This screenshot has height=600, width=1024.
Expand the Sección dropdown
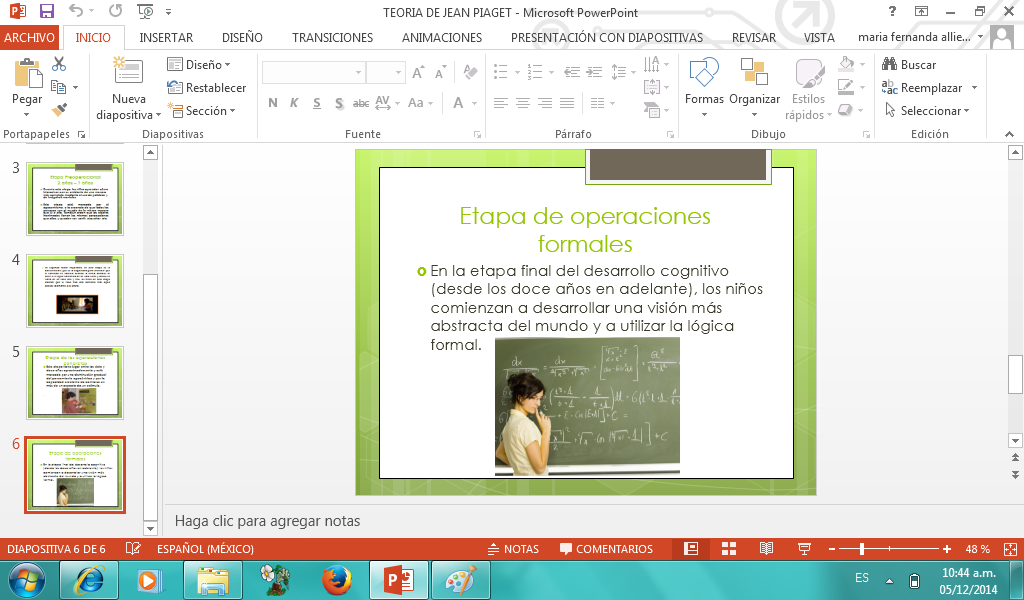[x=203, y=111]
